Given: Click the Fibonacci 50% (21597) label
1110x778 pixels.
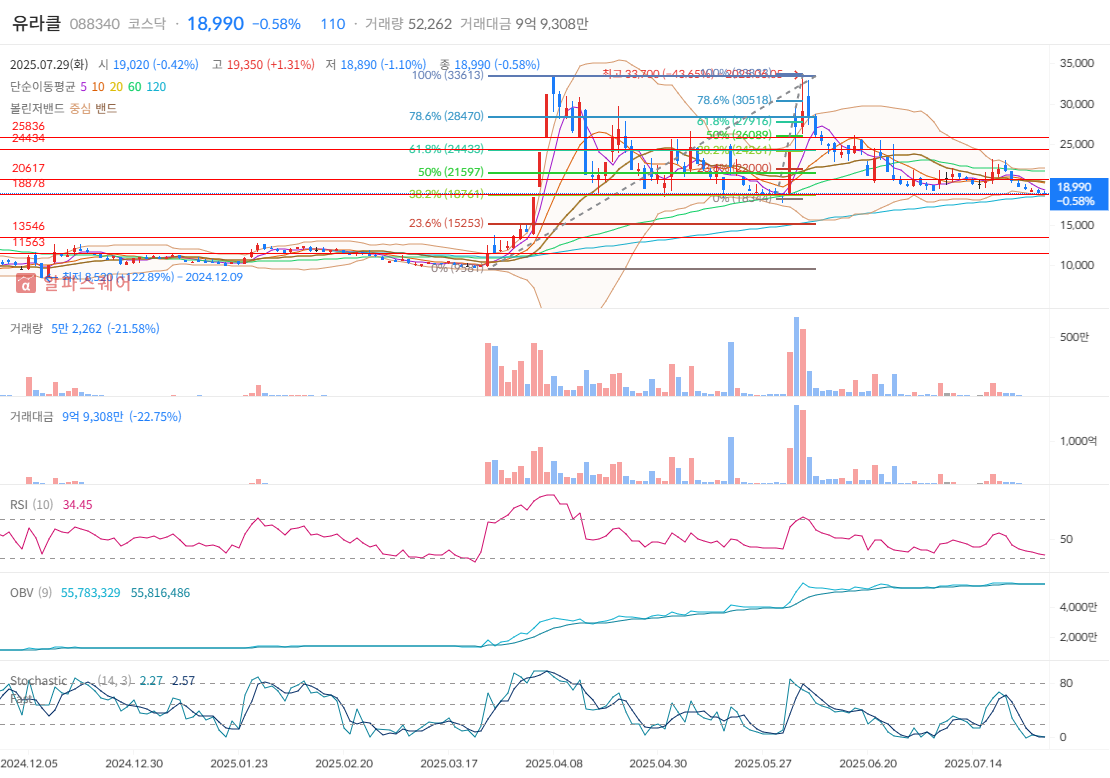Looking at the screenshot, I should 451,172.
